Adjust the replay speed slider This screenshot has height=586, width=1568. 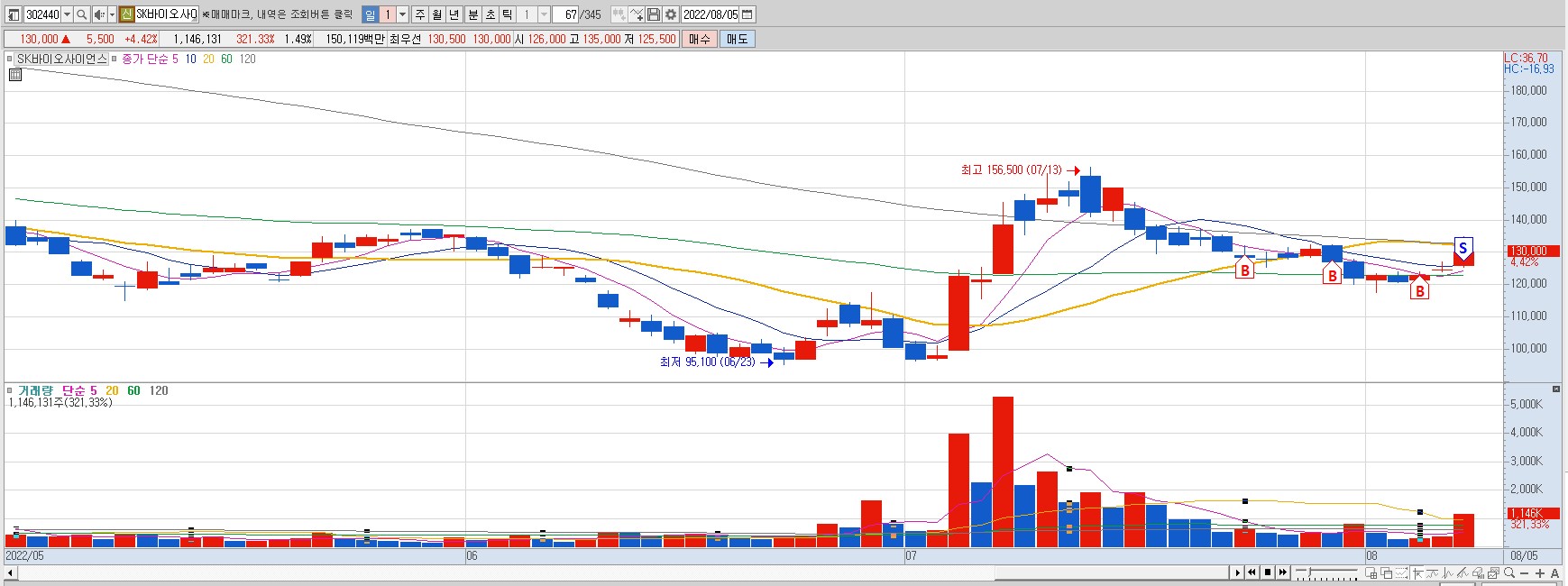point(1326,572)
